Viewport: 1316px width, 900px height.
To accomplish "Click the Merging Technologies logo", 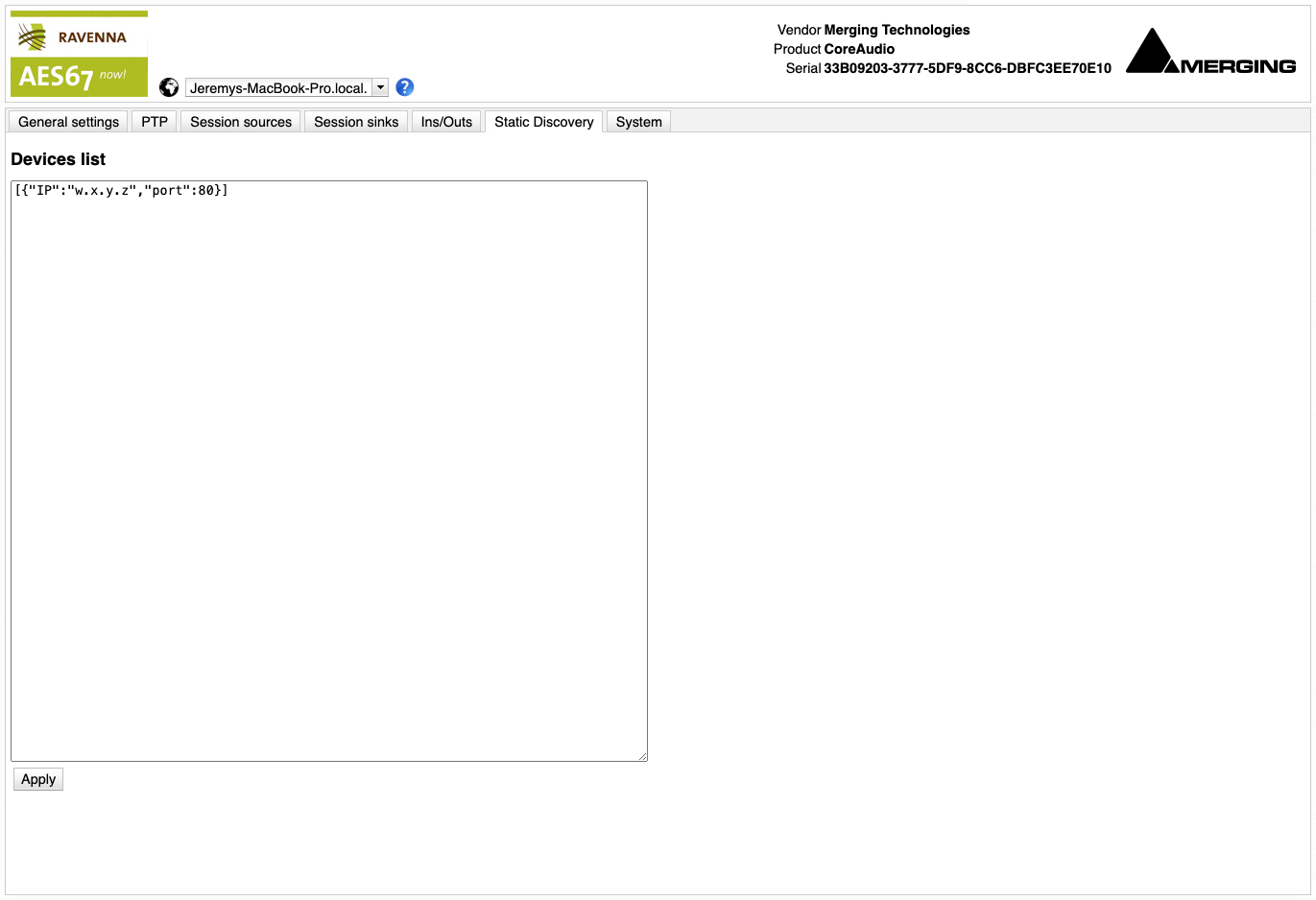I will point(1210,52).
